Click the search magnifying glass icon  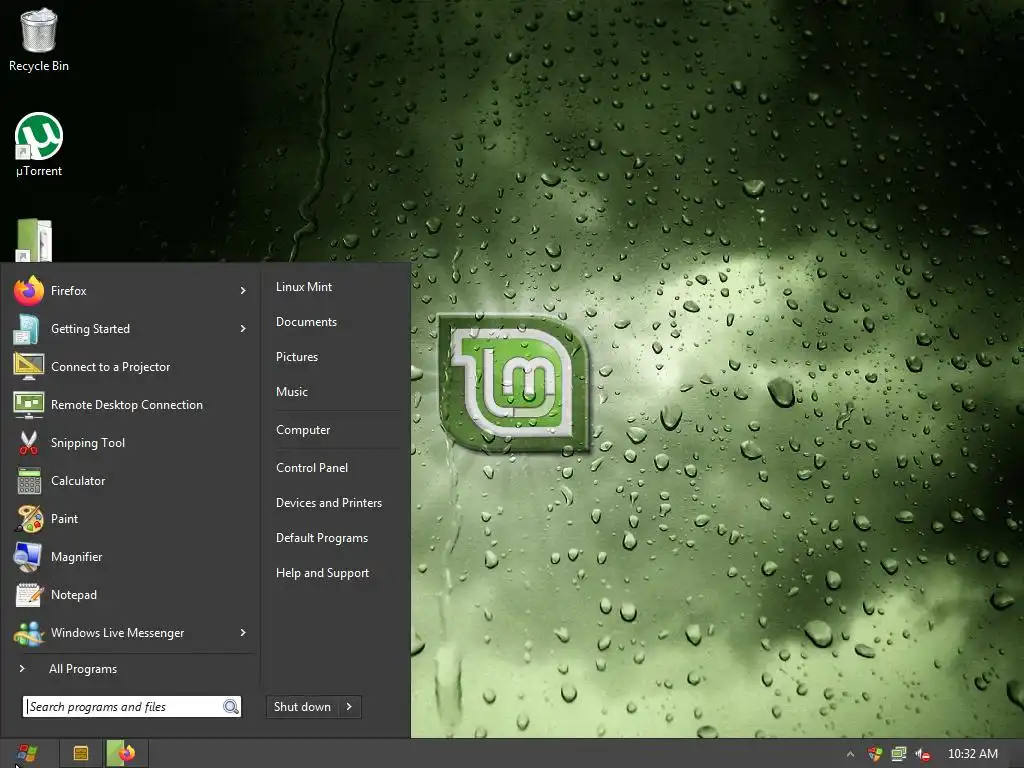pos(231,707)
